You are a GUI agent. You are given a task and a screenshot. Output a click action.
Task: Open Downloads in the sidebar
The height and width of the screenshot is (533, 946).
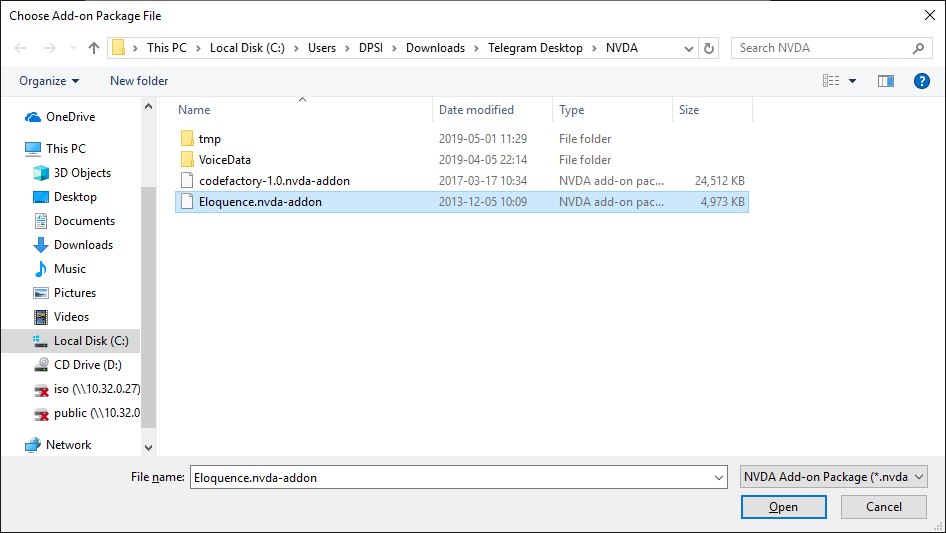click(83, 244)
